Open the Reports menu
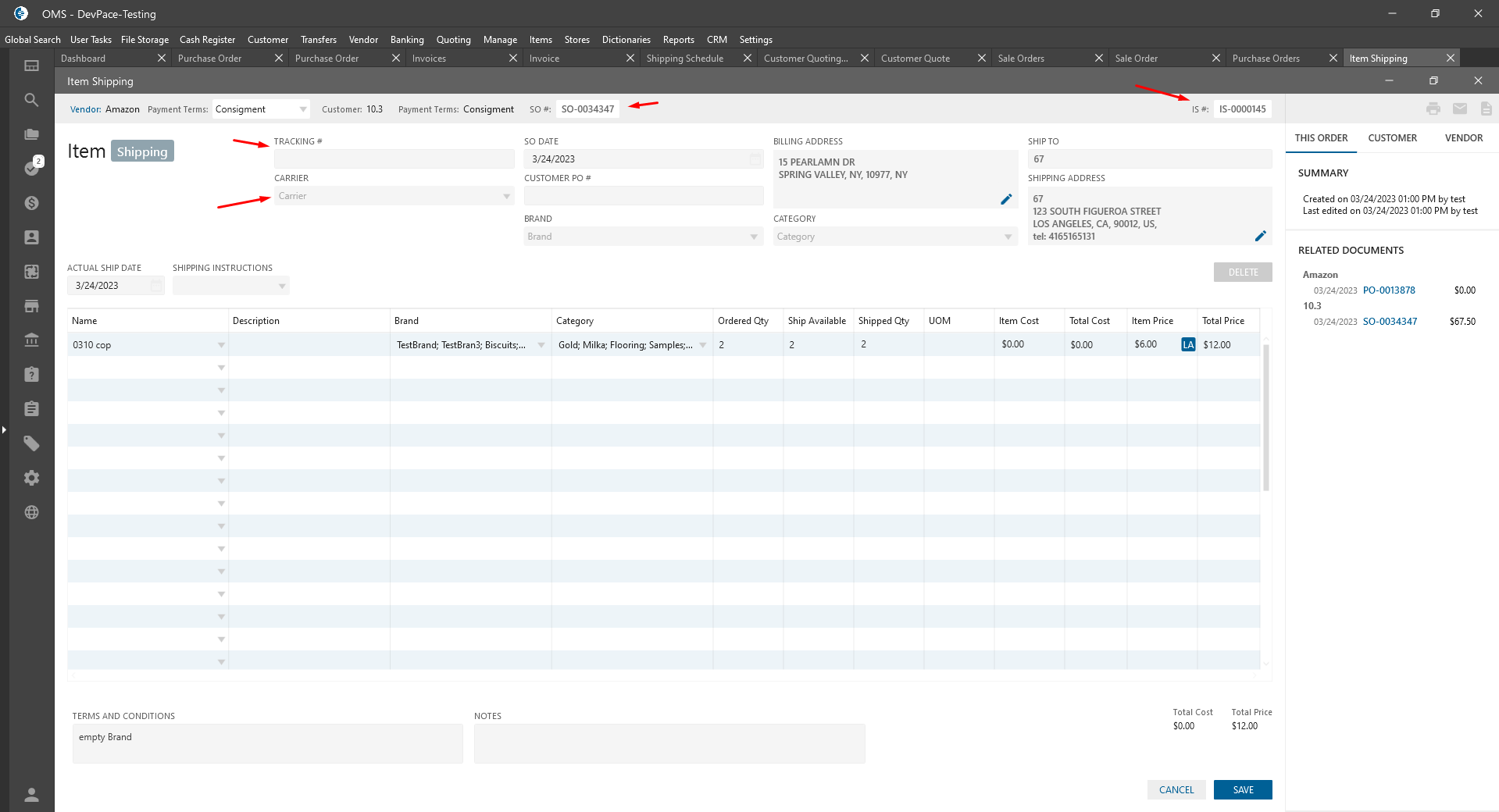The height and width of the screenshot is (812, 1499). tap(678, 40)
